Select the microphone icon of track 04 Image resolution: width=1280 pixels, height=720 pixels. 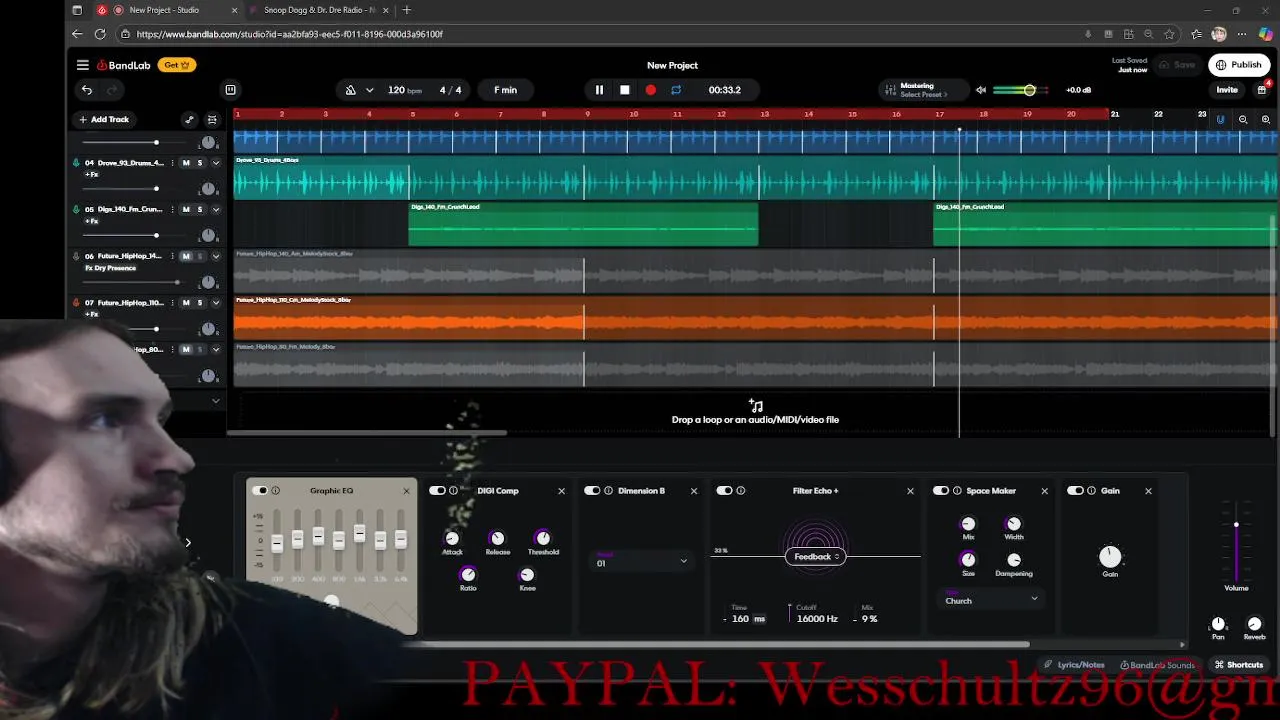coord(76,163)
